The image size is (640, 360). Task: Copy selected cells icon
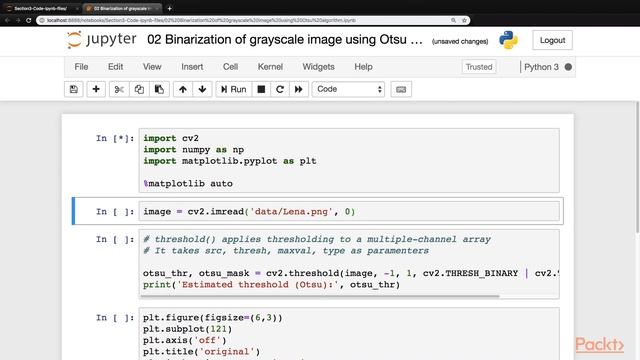(139, 89)
